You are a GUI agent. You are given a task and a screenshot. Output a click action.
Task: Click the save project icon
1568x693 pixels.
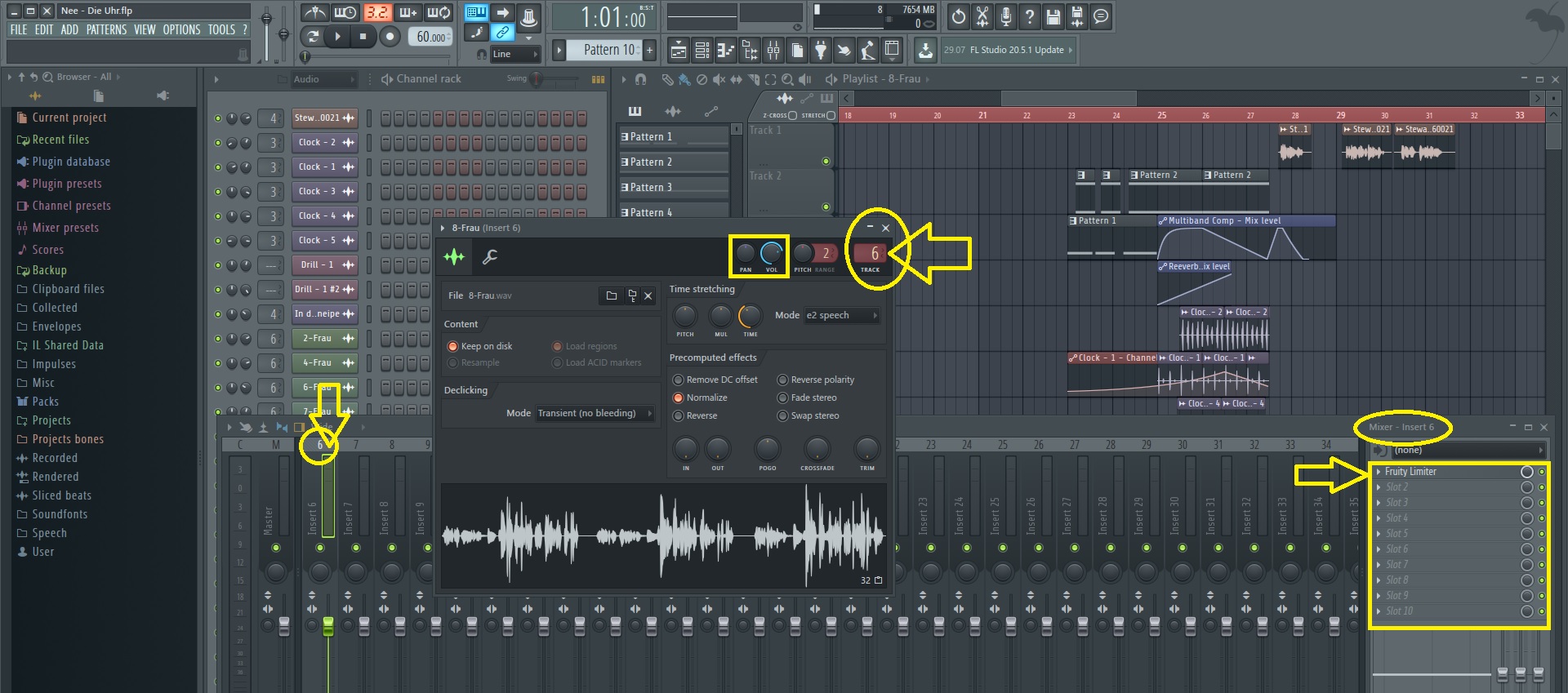pyautogui.click(x=1053, y=16)
